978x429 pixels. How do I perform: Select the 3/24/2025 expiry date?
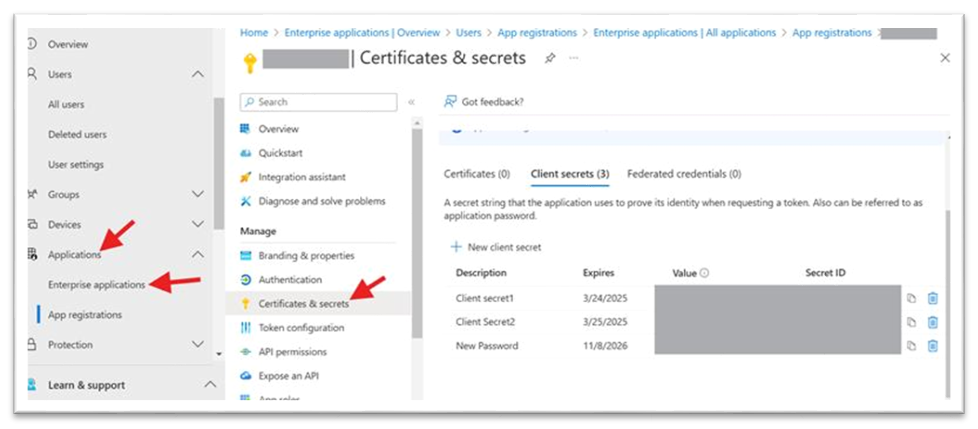click(x=605, y=298)
